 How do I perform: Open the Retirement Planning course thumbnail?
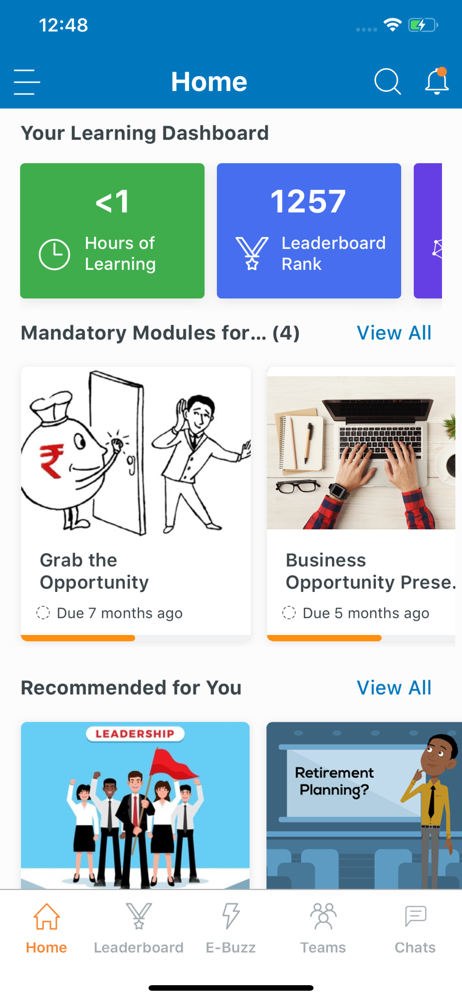point(364,805)
